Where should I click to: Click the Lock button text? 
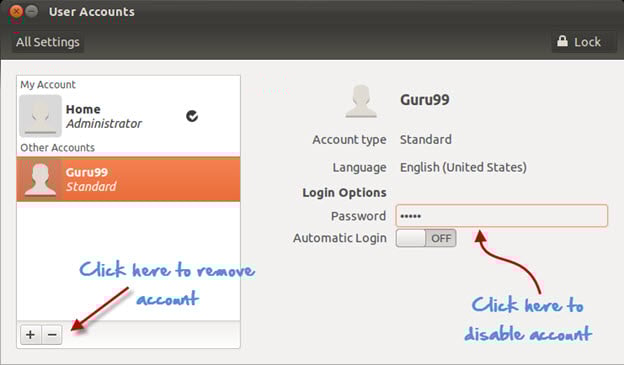point(587,42)
